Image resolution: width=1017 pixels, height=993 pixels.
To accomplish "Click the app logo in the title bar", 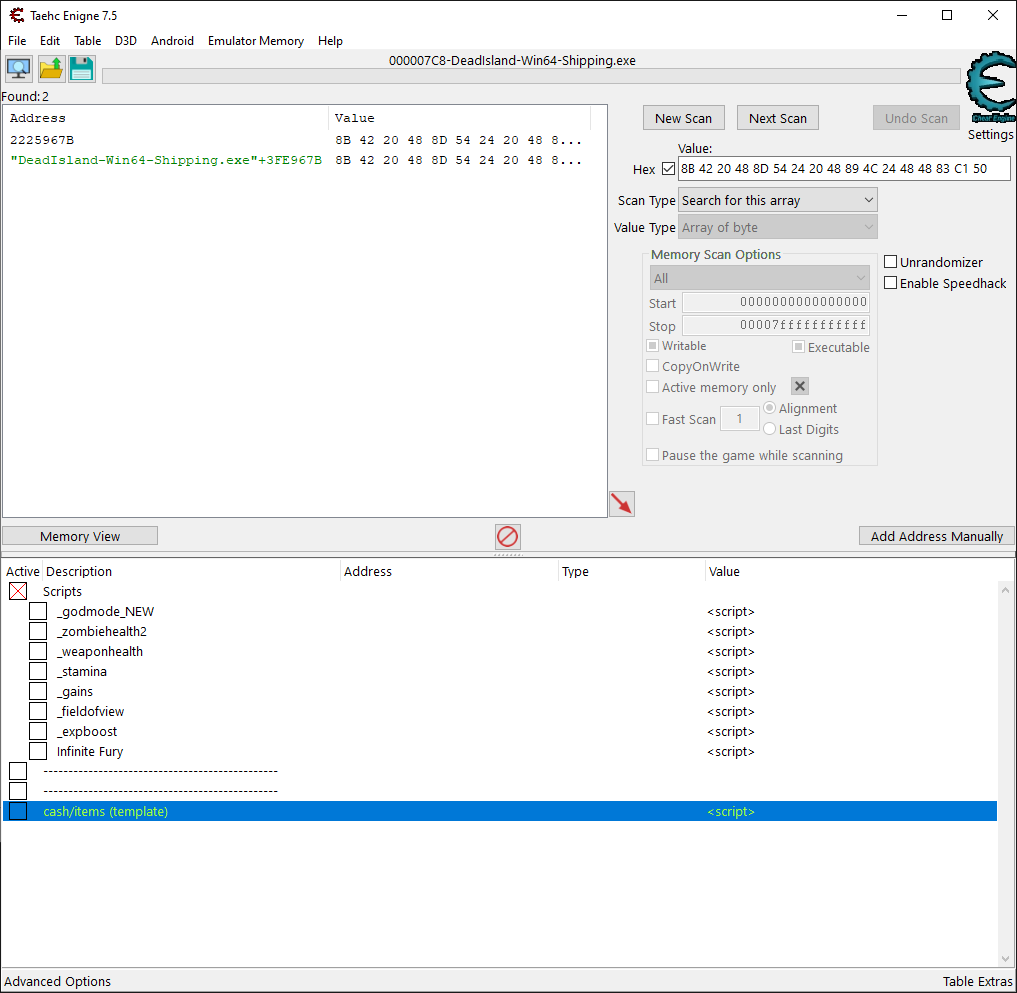I will coord(15,15).
